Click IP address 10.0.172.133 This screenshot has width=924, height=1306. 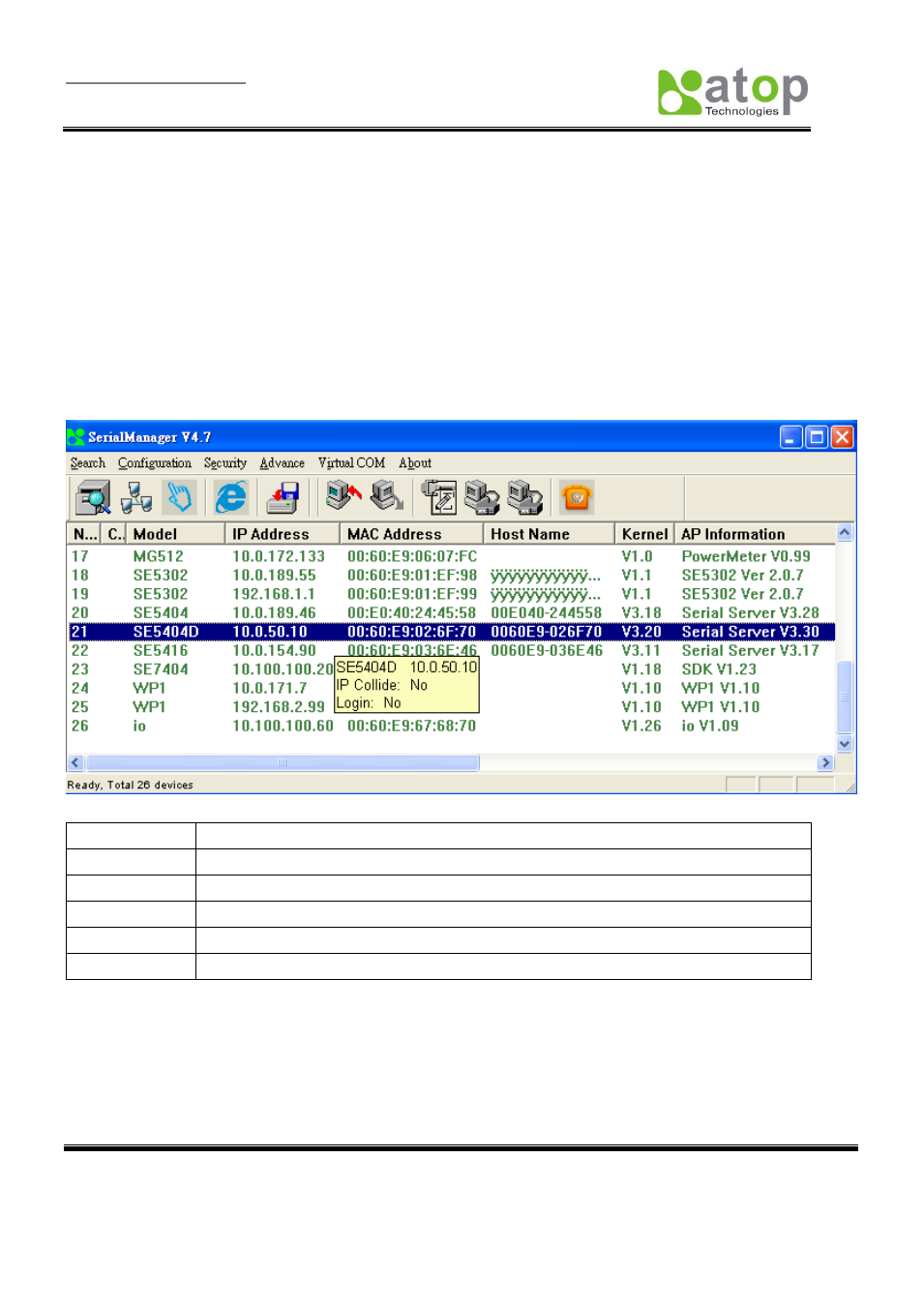(279, 556)
